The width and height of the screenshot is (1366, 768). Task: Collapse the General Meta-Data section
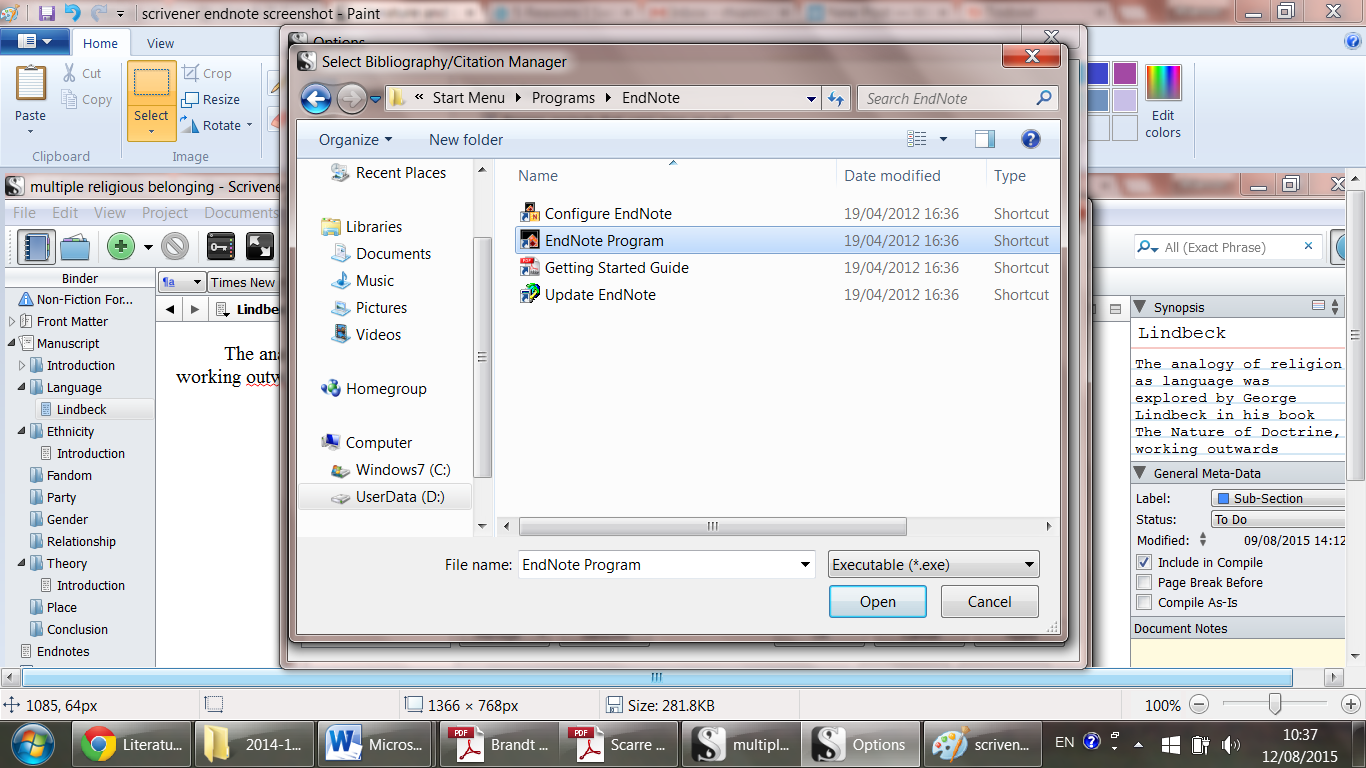coord(1140,473)
